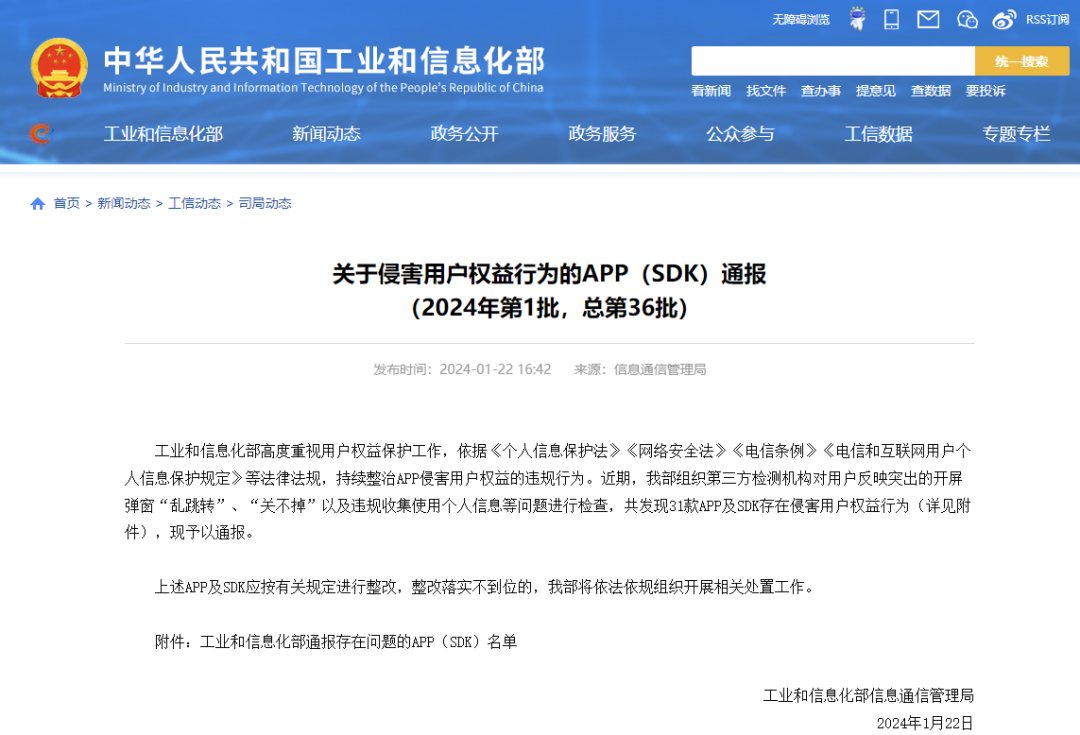Viewport: 1080px width, 735px height.
Task: Click signature 工业和信息化部信息通信管理局
Action: click(x=868, y=696)
